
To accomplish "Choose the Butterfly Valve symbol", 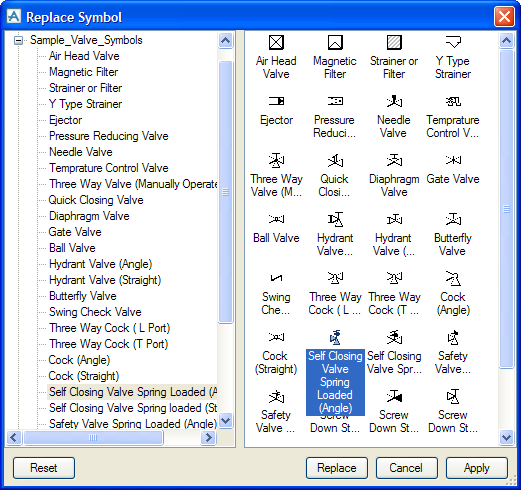I will point(453,219).
